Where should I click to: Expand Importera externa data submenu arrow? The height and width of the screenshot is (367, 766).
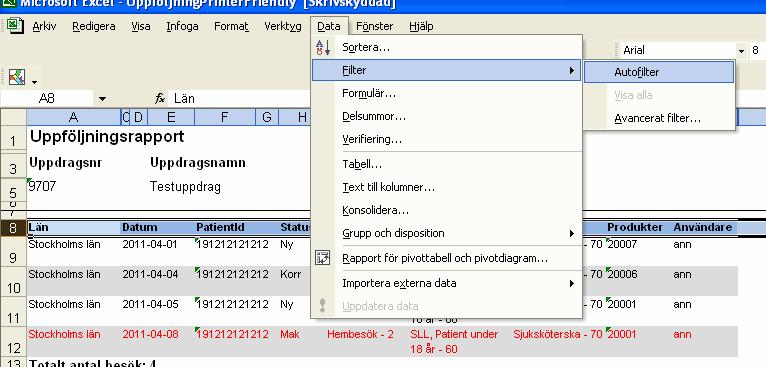[x=572, y=283]
